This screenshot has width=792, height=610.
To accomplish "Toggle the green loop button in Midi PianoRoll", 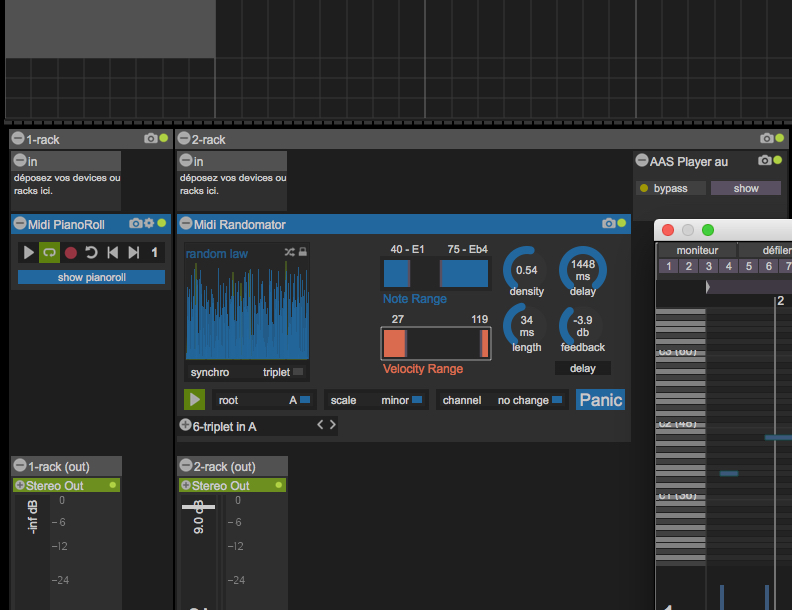I will pyautogui.click(x=50, y=253).
